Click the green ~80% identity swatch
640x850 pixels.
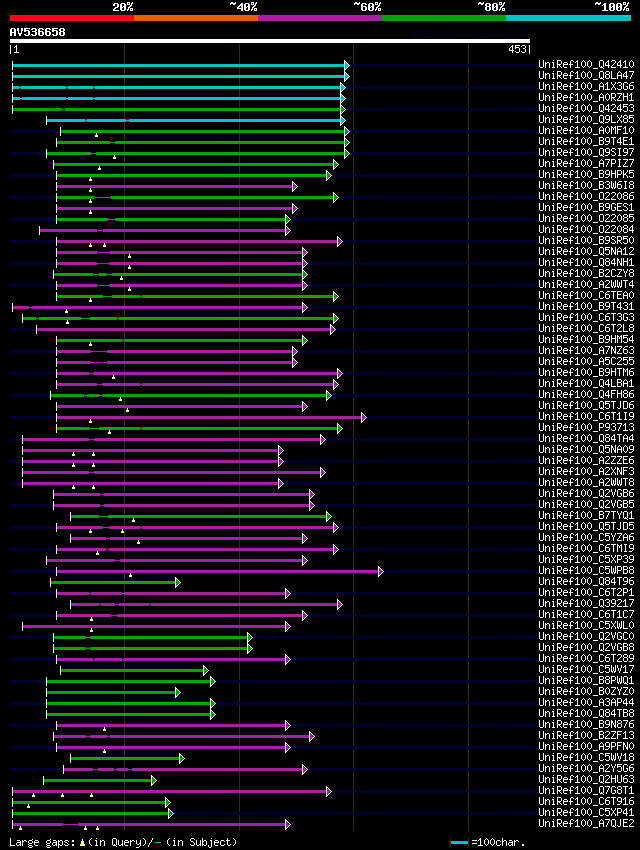(x=444, y=18)
